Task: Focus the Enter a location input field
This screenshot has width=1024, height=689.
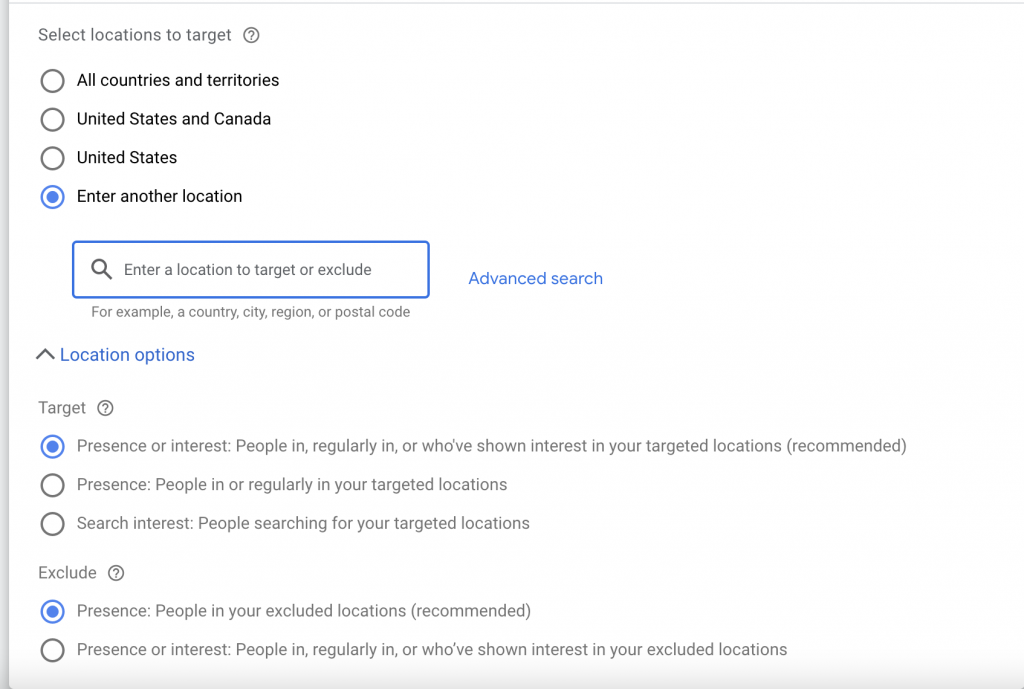Action: pyautogui.click(x=260, y=270)
